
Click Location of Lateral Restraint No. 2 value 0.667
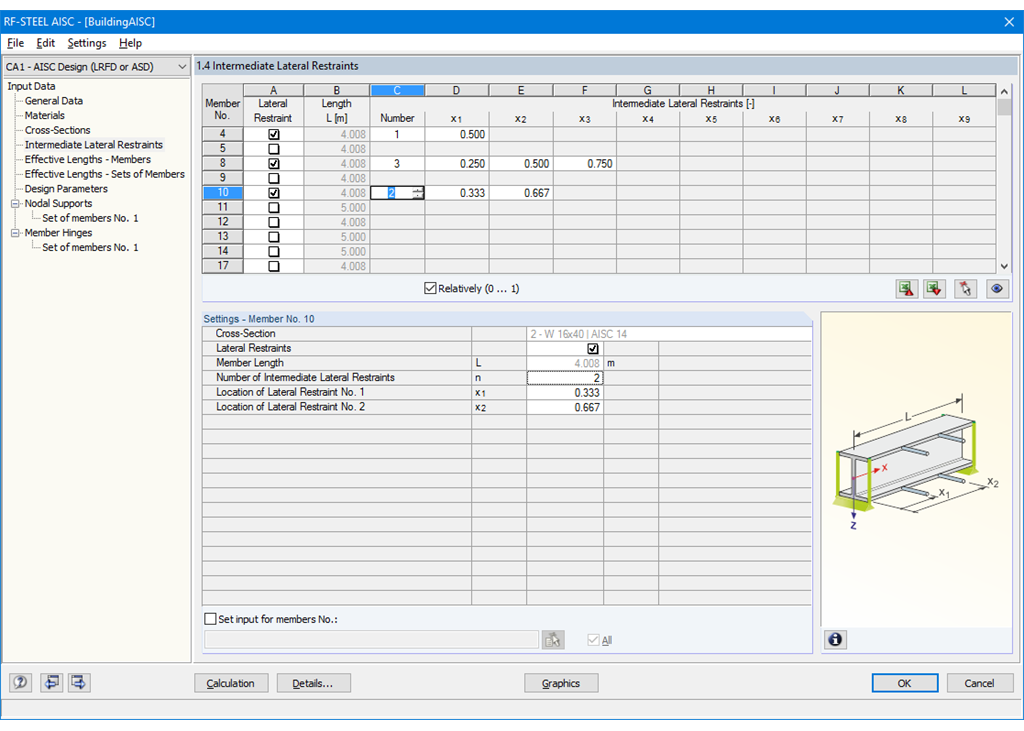click(564, 407)
